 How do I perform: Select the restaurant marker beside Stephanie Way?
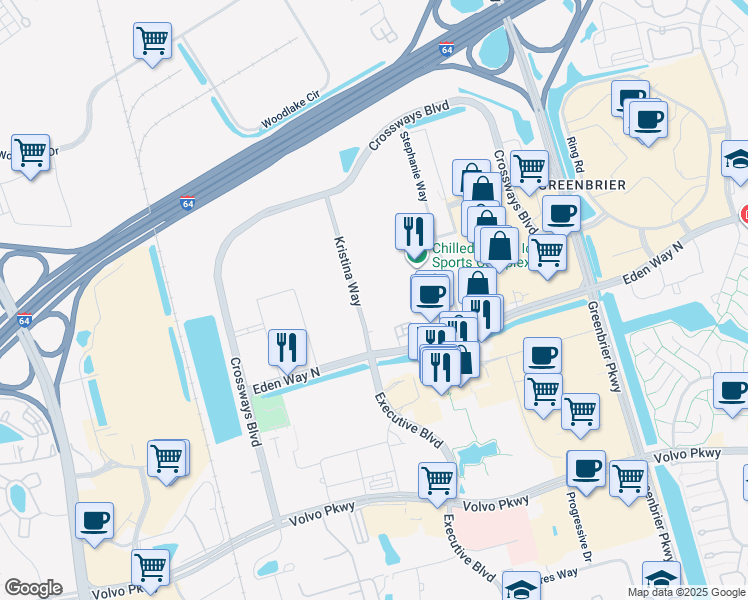coord(414,232)
